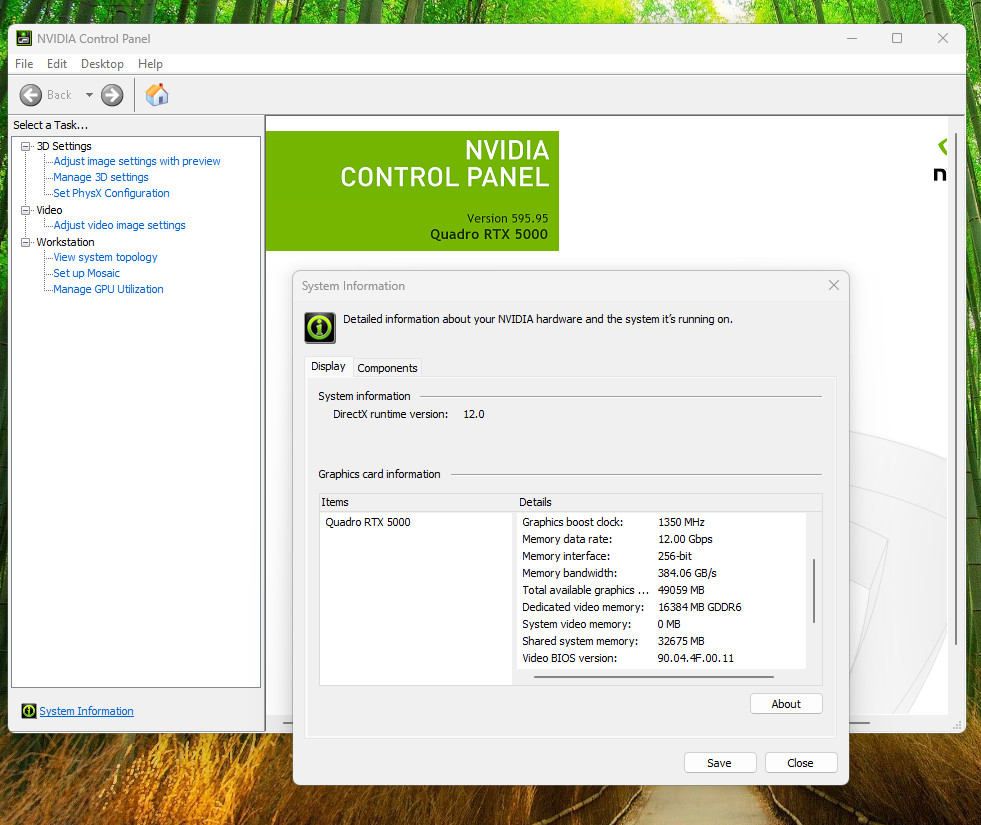Screen dimensions: 981x825
Task: Collapse the Workstation tree node
Action: tap(26, 242)
